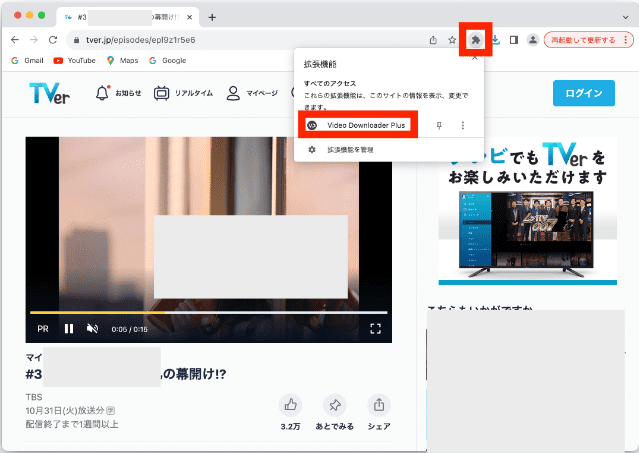This screenshot has height=453, width=639.
Task: Select Video Downloader Plus extension
Action: click(x=358, y=125)
